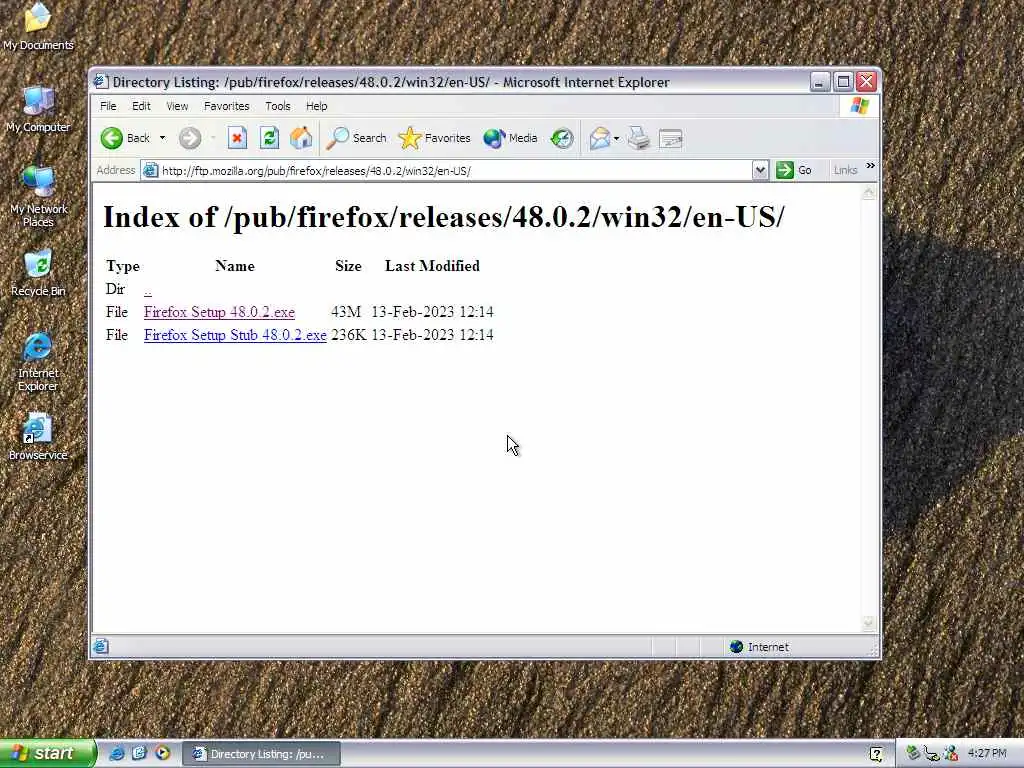
Task: Select the 43M size text
Action: pyautogui.click(x=346, y=312)
